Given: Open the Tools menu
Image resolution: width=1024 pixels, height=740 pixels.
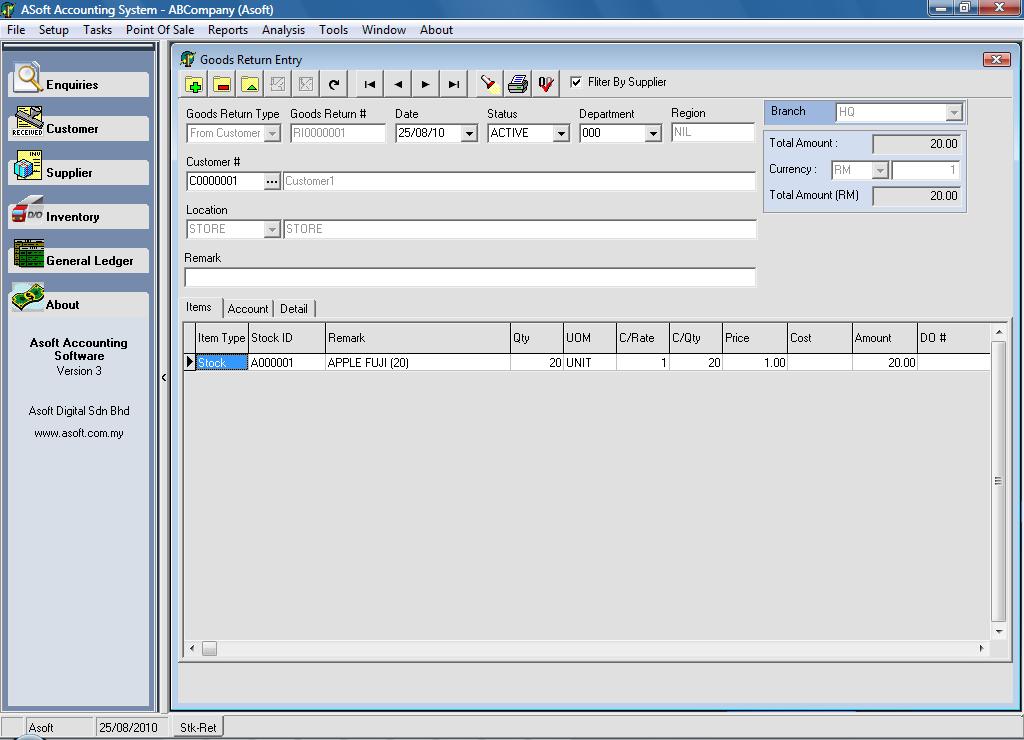Looking at the screenshot, I should click(x=333, y=30).
